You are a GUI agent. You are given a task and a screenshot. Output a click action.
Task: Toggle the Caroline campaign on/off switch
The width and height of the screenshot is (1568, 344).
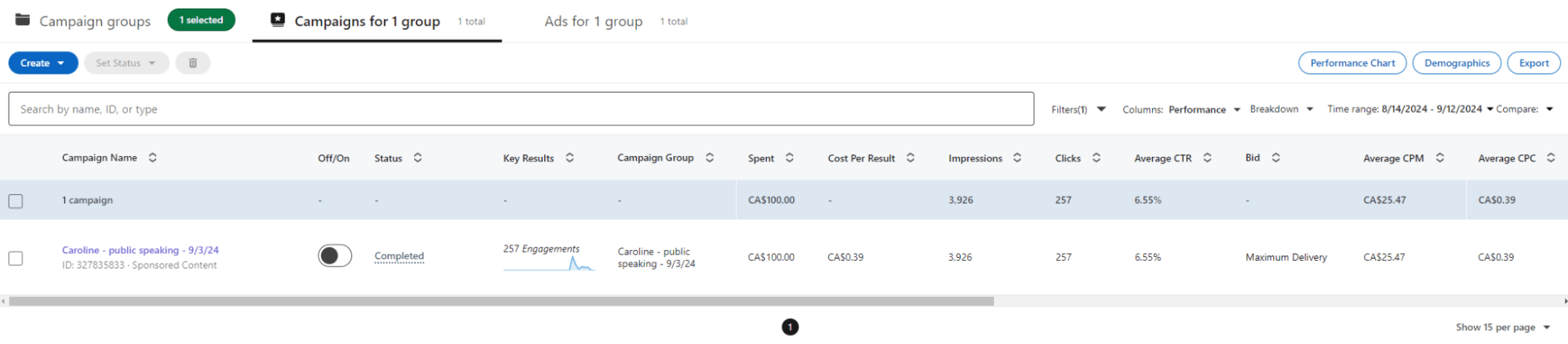[x=335, y=255]
